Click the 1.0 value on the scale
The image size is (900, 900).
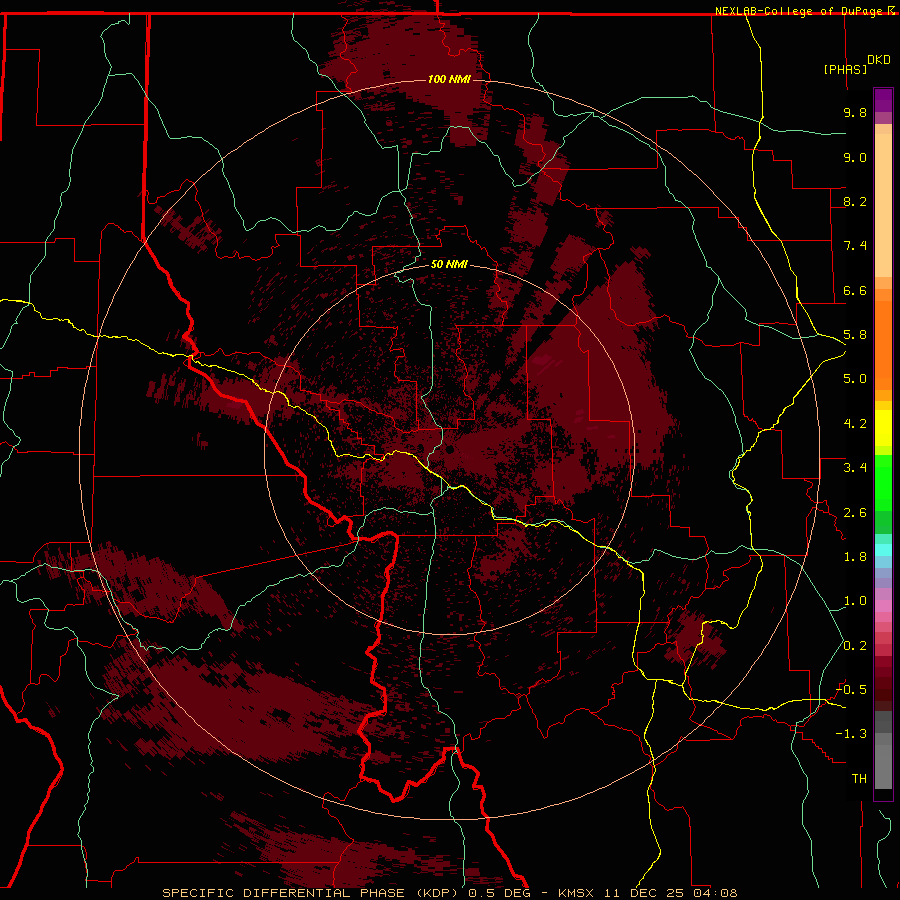[x=855, y=601]
